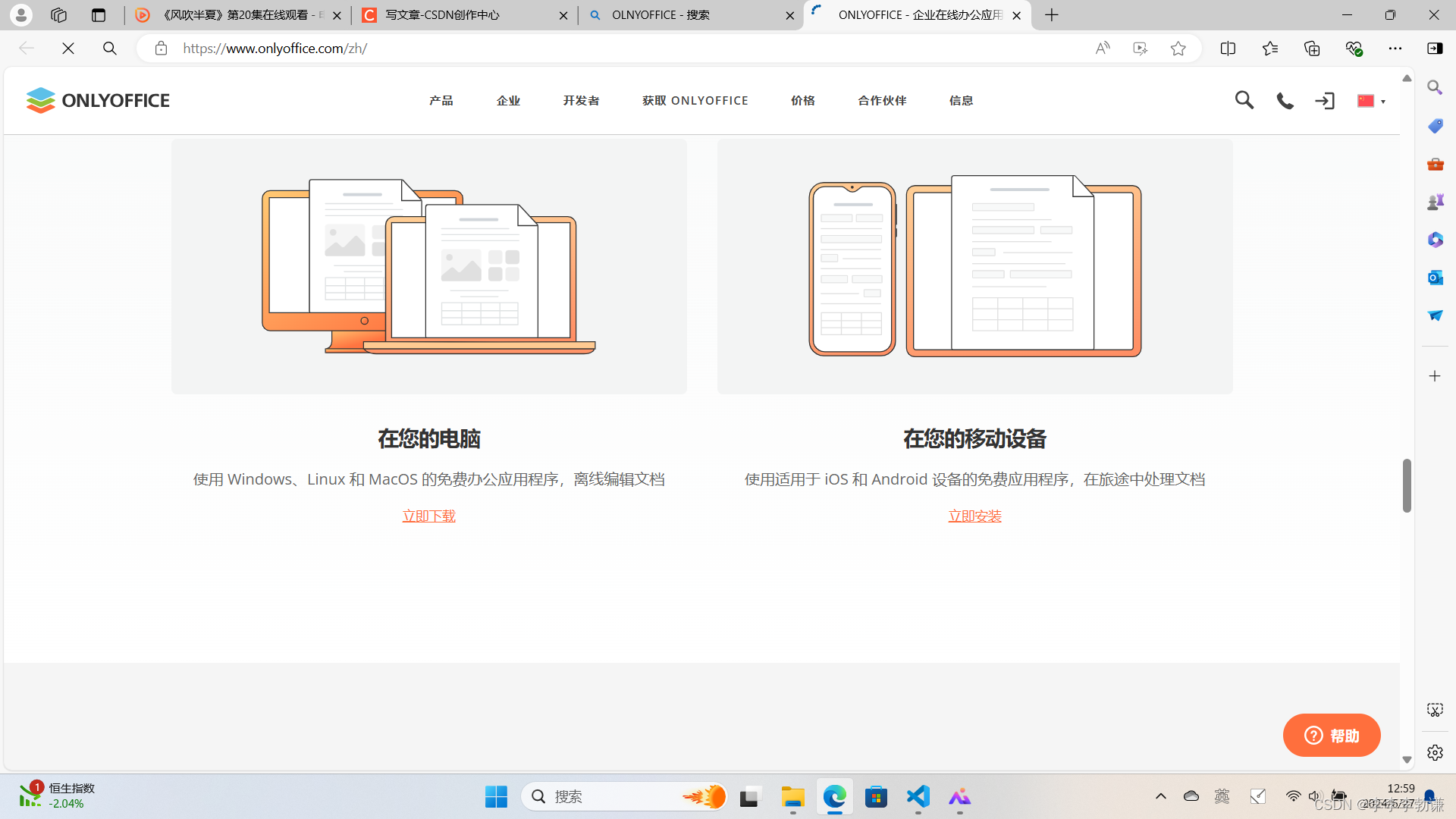Image resolution: width=1456 pixels, height=819 pixels.
Task: Open a new browser tab
Action: pyautogui.click(x=1052, y=15)
